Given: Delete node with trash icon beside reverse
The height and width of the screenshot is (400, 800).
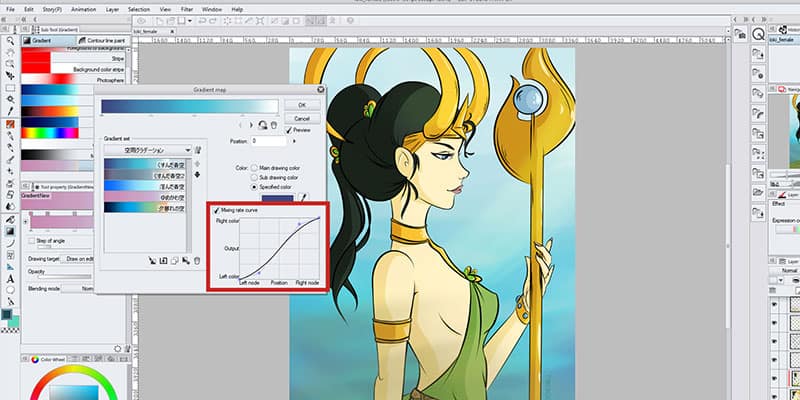Looking at the screenshot, I should pos(273,125).
